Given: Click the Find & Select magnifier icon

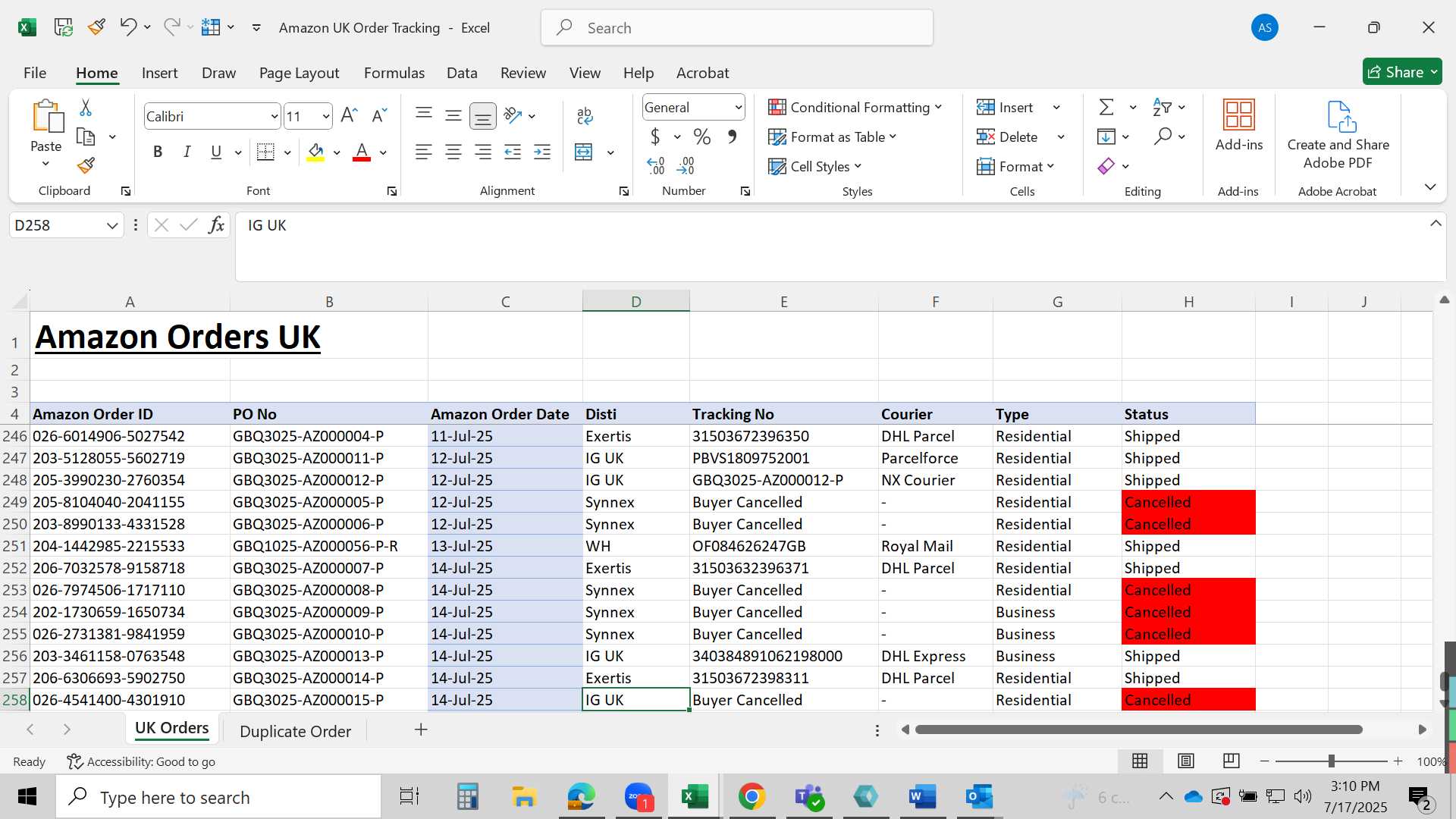Looking at the screenshot, I should (x=1163, y=136).
